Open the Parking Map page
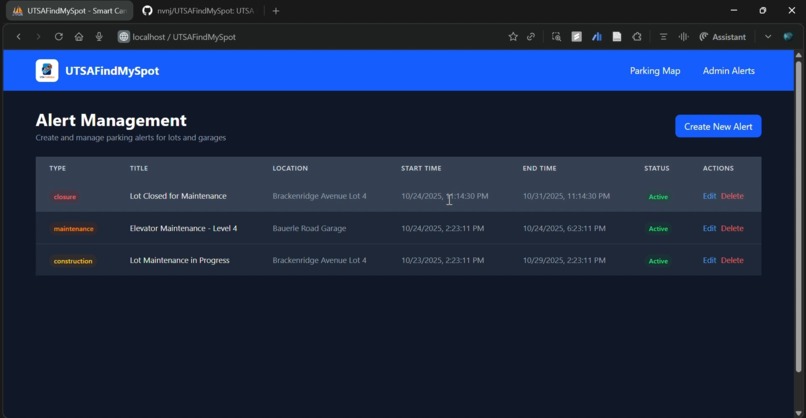 tap(655, 71)
